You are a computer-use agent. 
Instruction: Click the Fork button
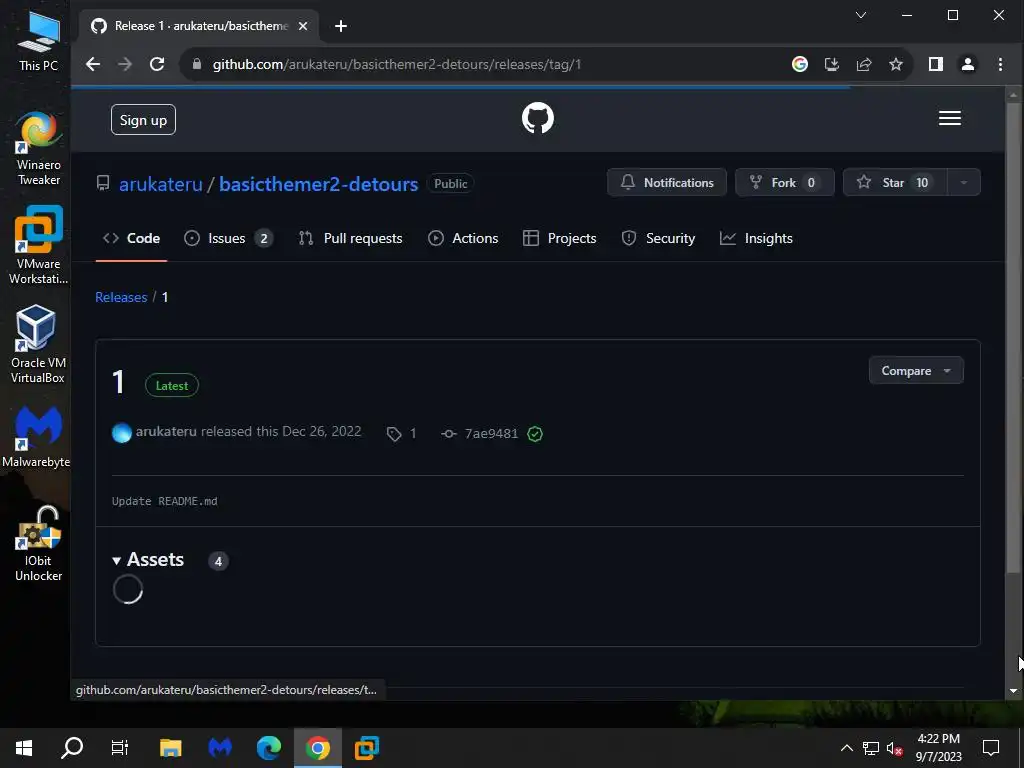pyautogui.click(x=784, y=182)
